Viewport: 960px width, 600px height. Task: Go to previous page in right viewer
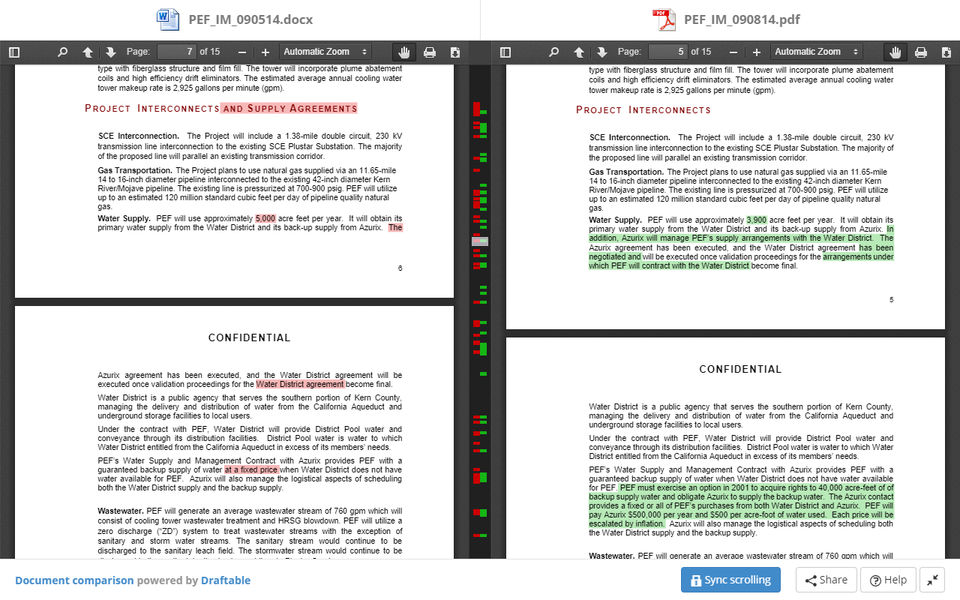579,53
